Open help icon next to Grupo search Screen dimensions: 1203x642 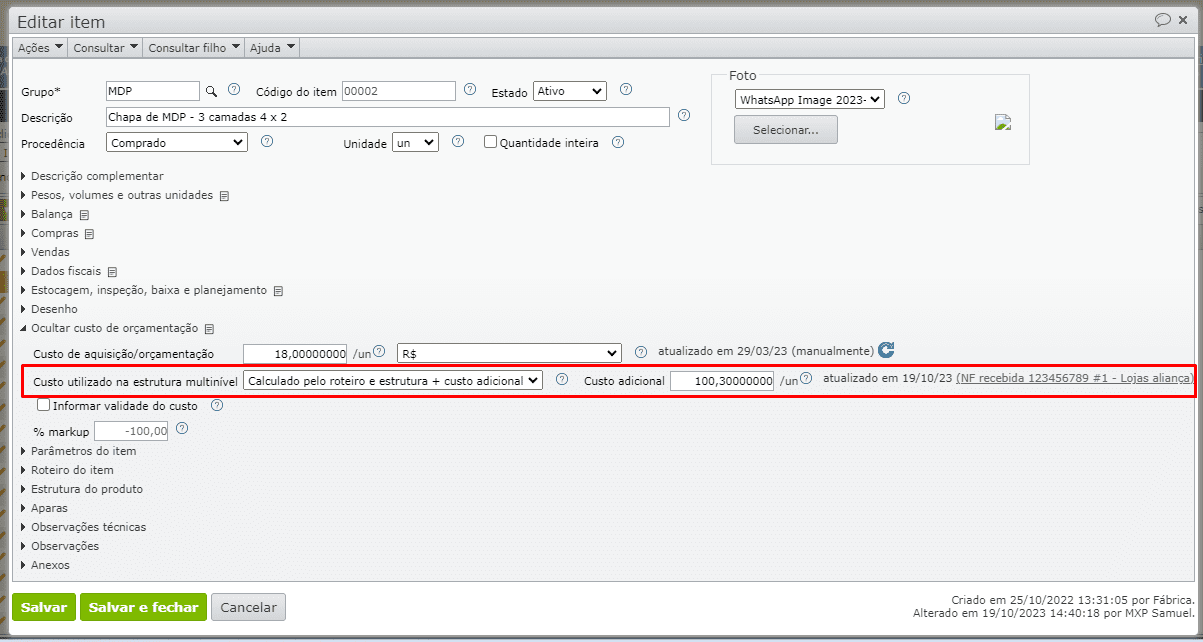(x=234, y=89)
